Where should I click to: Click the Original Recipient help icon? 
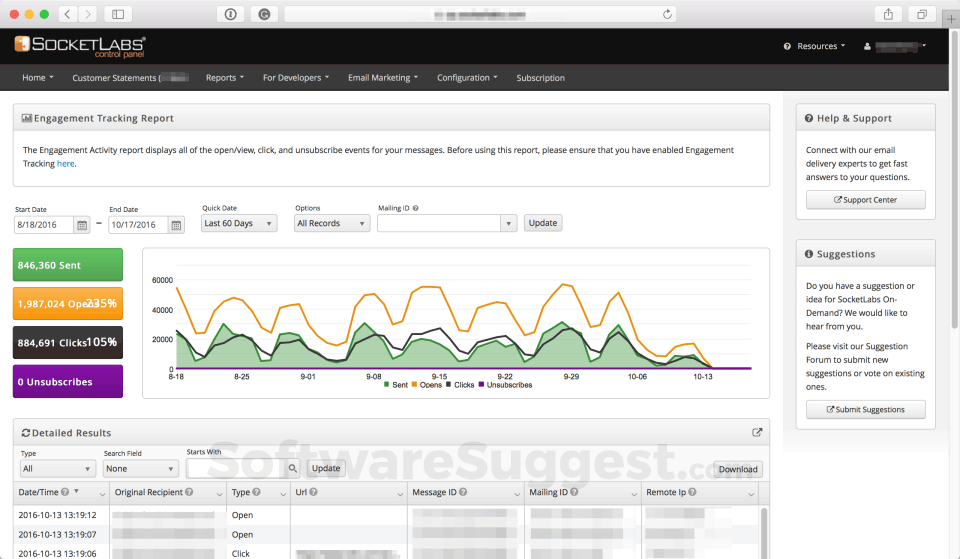[189, 492]
